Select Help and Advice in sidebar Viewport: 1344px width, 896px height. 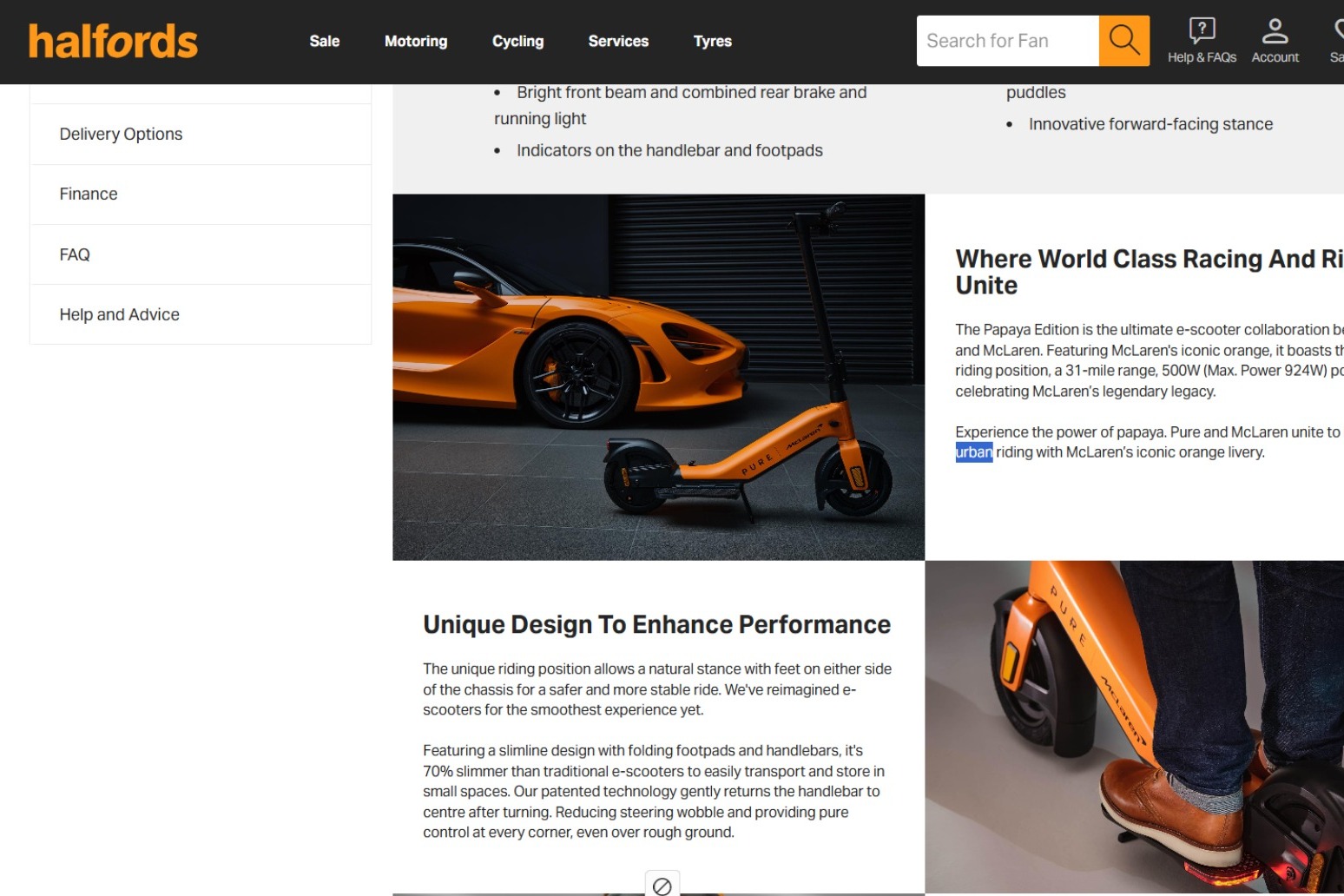[201, 314]
